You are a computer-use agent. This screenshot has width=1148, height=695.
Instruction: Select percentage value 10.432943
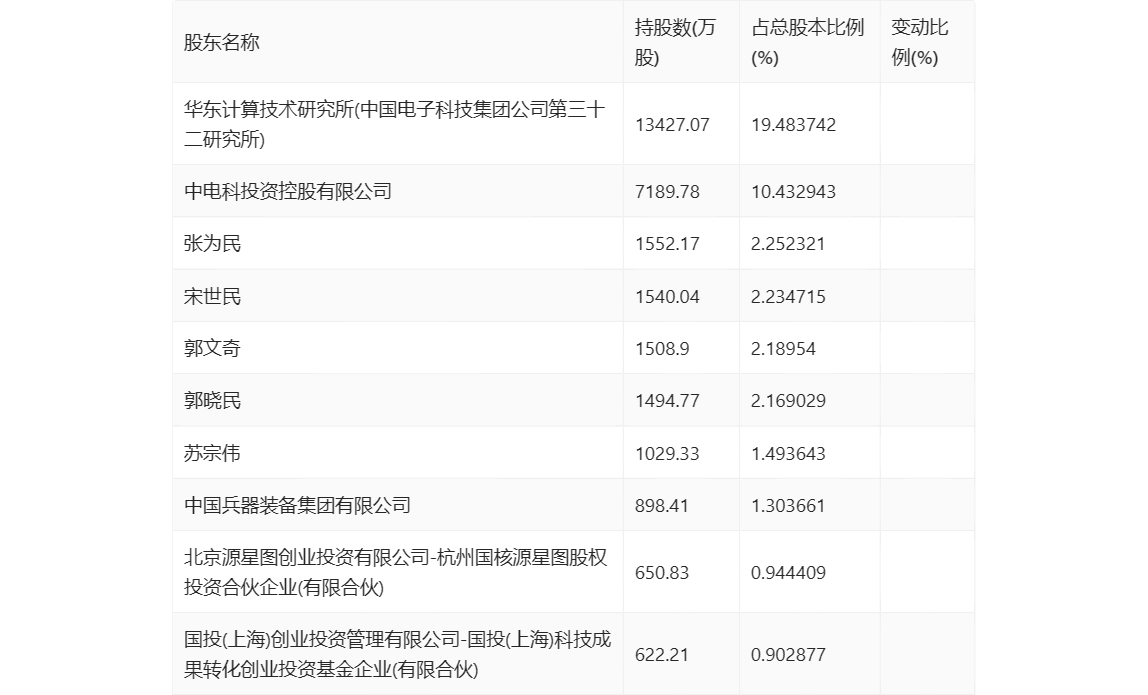click(x=794, y=192)
